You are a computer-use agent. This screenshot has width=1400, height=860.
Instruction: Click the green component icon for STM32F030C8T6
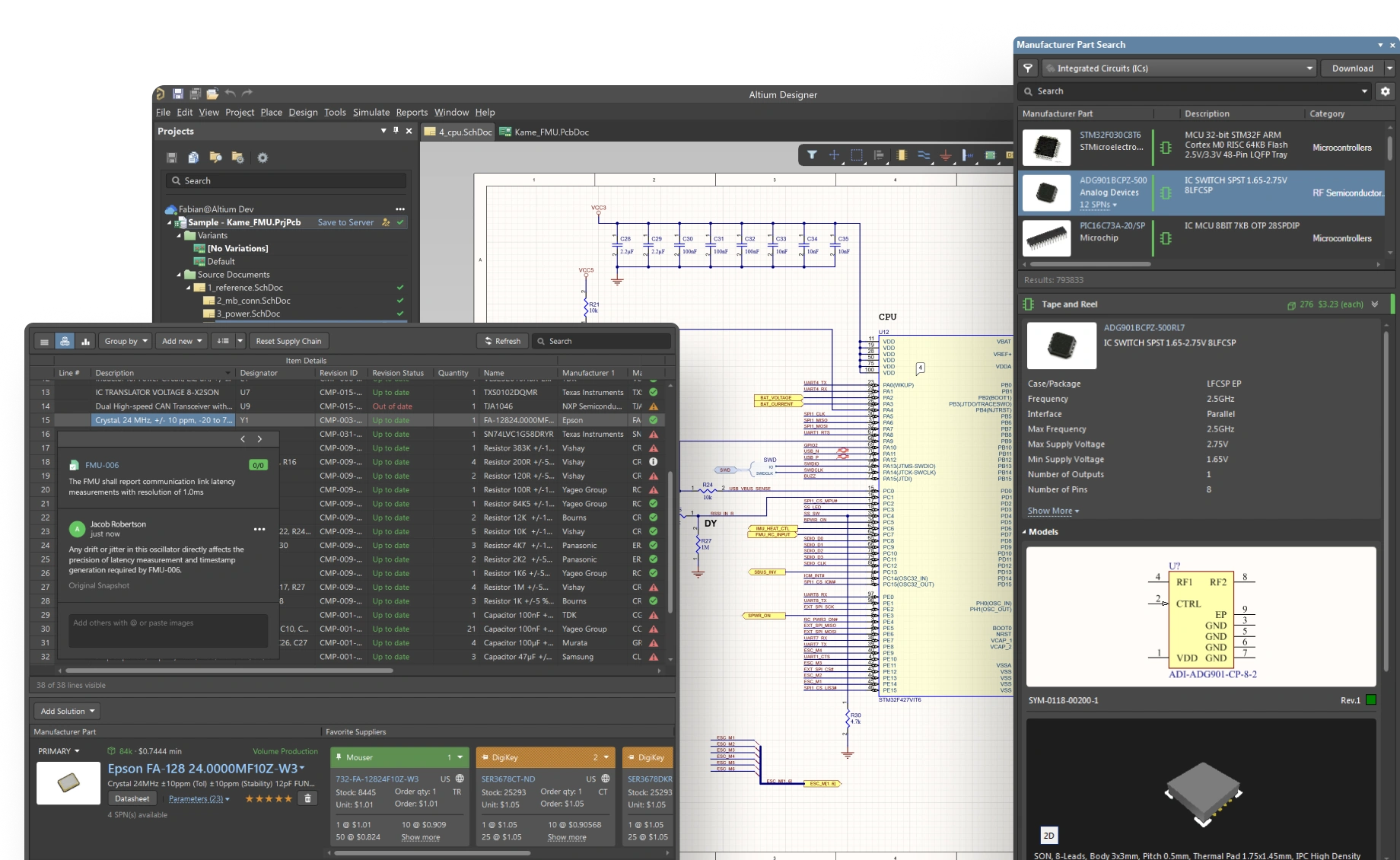point(1166,148)
